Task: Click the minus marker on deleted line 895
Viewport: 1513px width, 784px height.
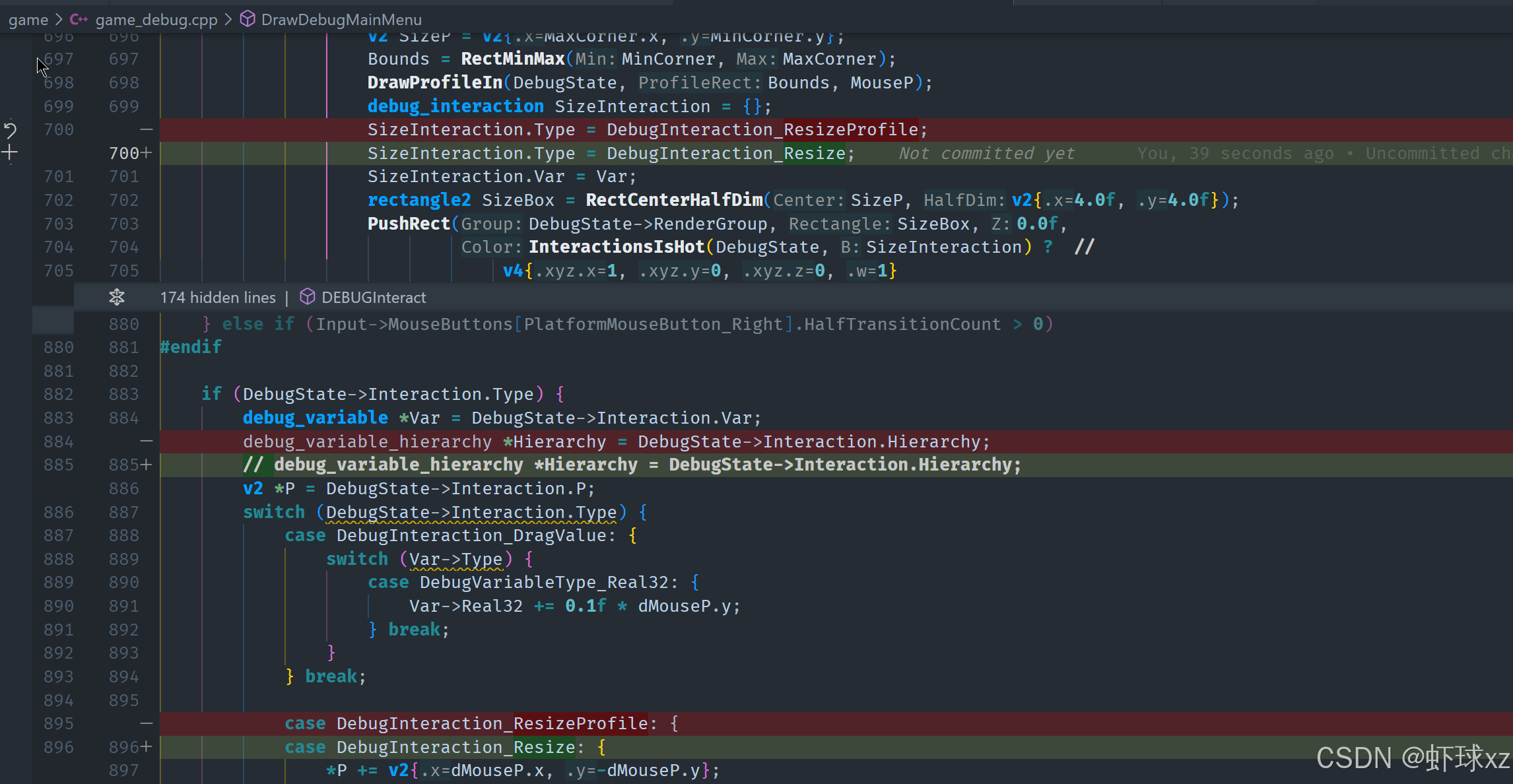Action: (147, 723)
